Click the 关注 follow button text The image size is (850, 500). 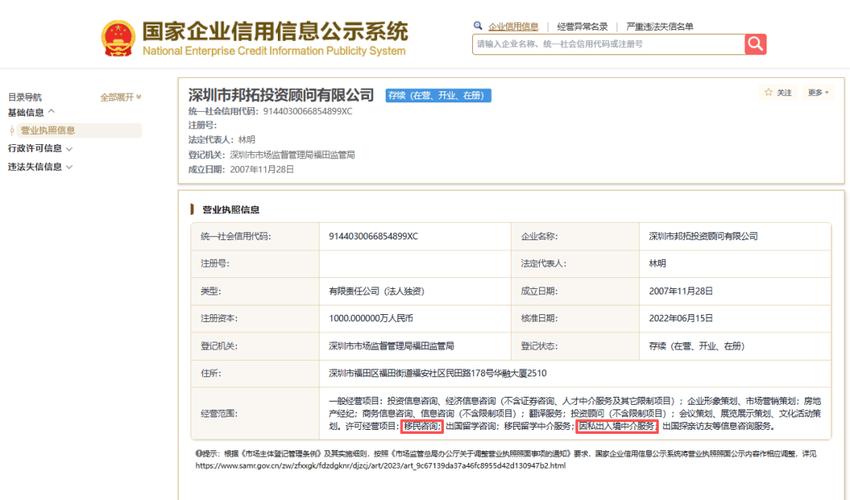click(x=784, y=93)
